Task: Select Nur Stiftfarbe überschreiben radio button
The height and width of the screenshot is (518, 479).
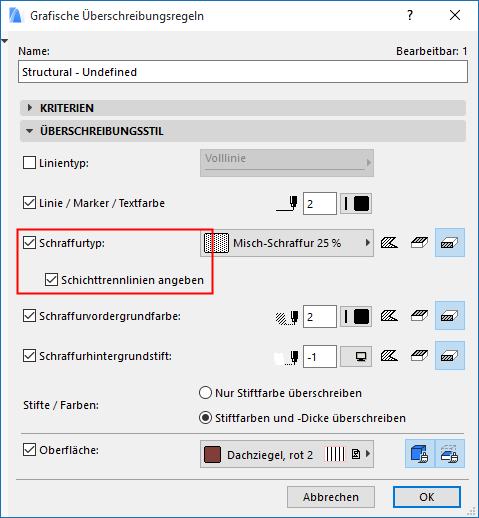Action: tap(205, 393)
